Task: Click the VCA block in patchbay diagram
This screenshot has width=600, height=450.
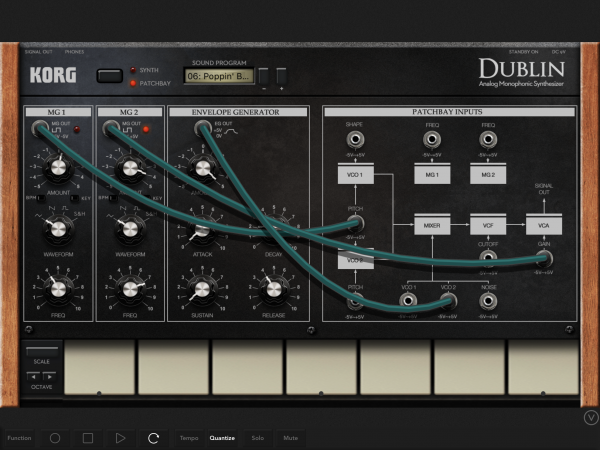Action: (x=544, y=225)
